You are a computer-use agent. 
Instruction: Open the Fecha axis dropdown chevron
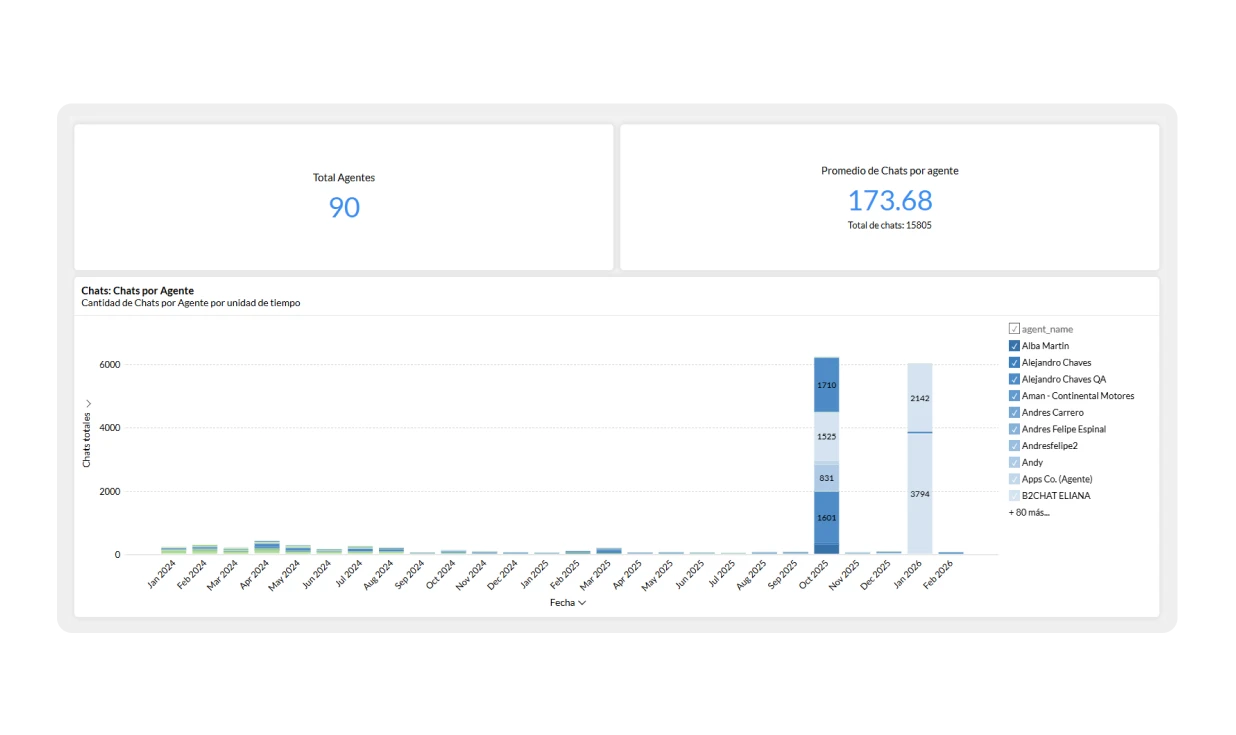tap(582, 603)
